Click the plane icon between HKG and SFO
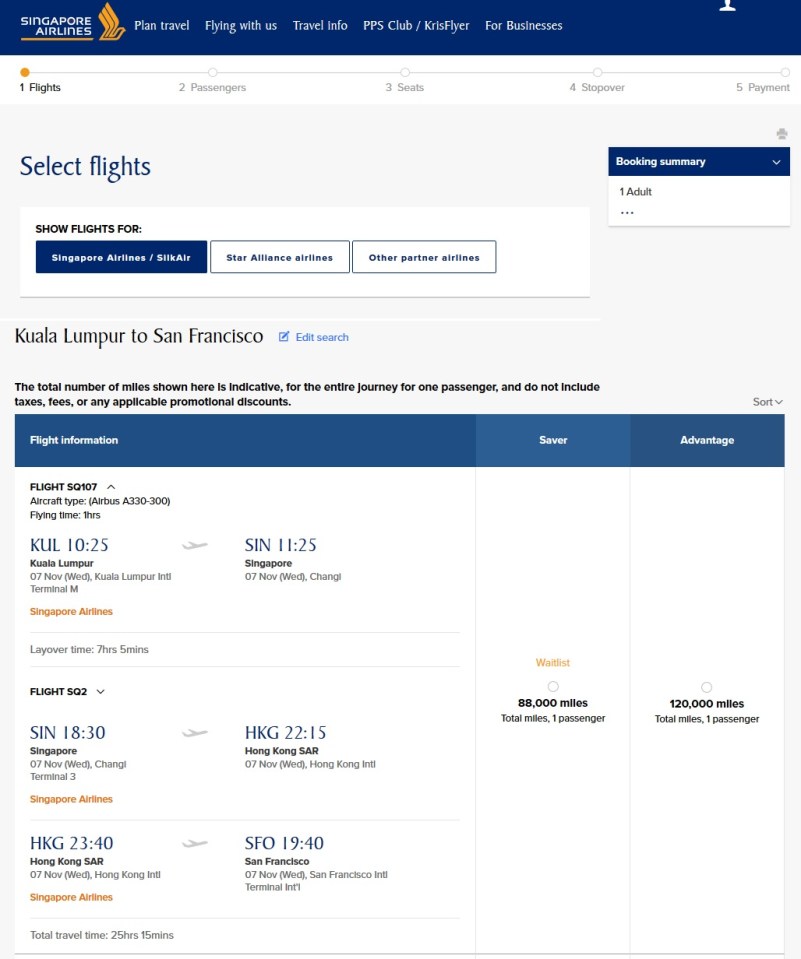801x959 pixels. [x=195, y=843]
